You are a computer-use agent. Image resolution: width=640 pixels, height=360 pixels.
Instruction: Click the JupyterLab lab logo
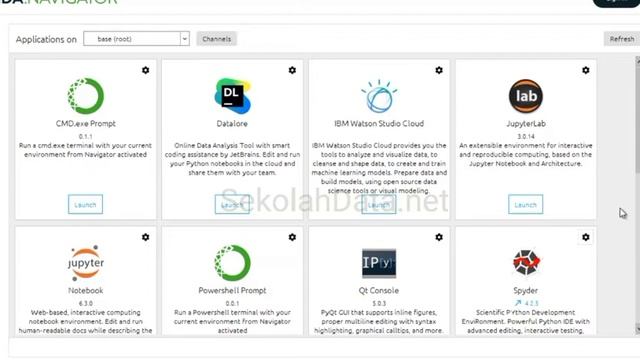point(526,96)
